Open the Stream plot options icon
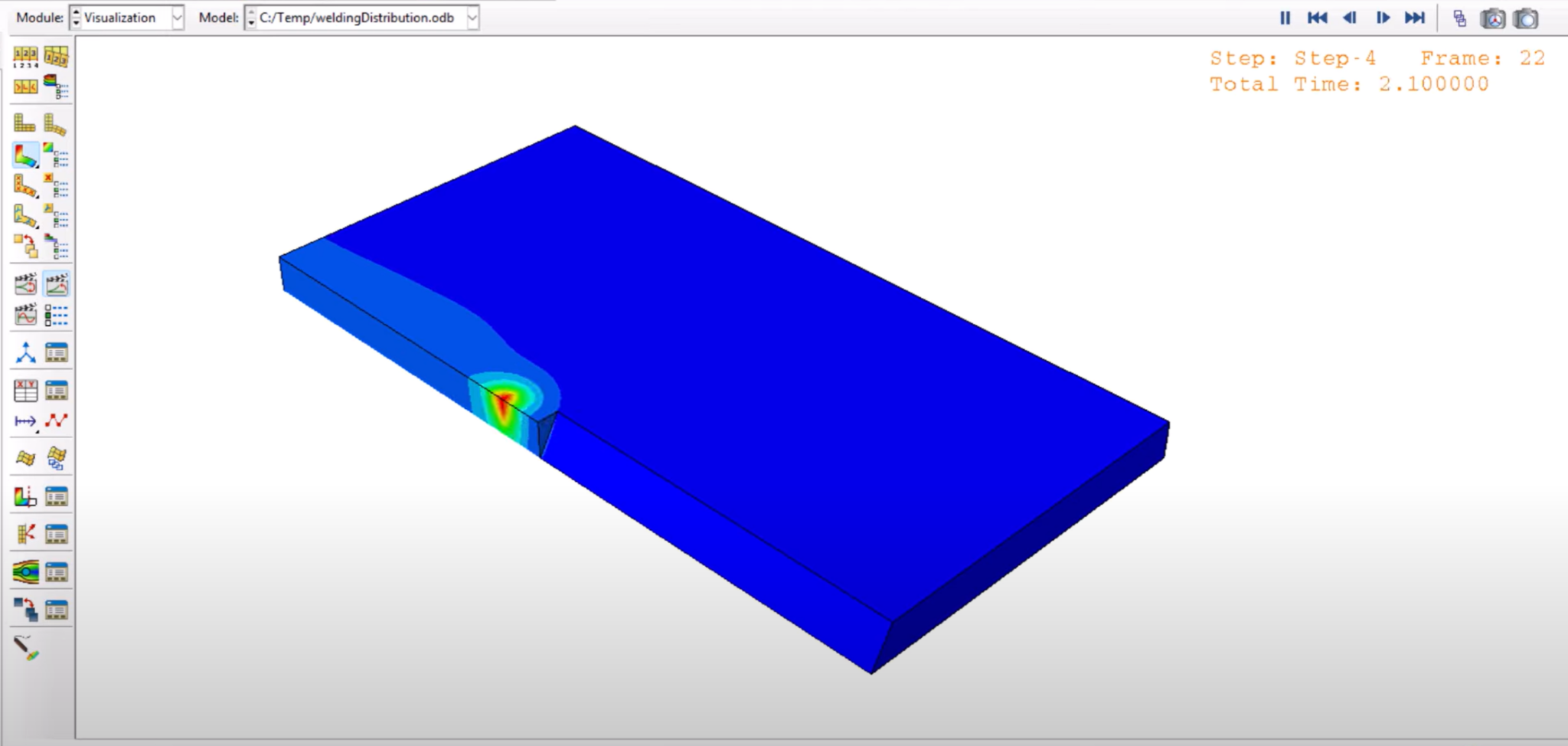Image resolution: width=1568 pixels, height=746 pixels. coord(55,571)
